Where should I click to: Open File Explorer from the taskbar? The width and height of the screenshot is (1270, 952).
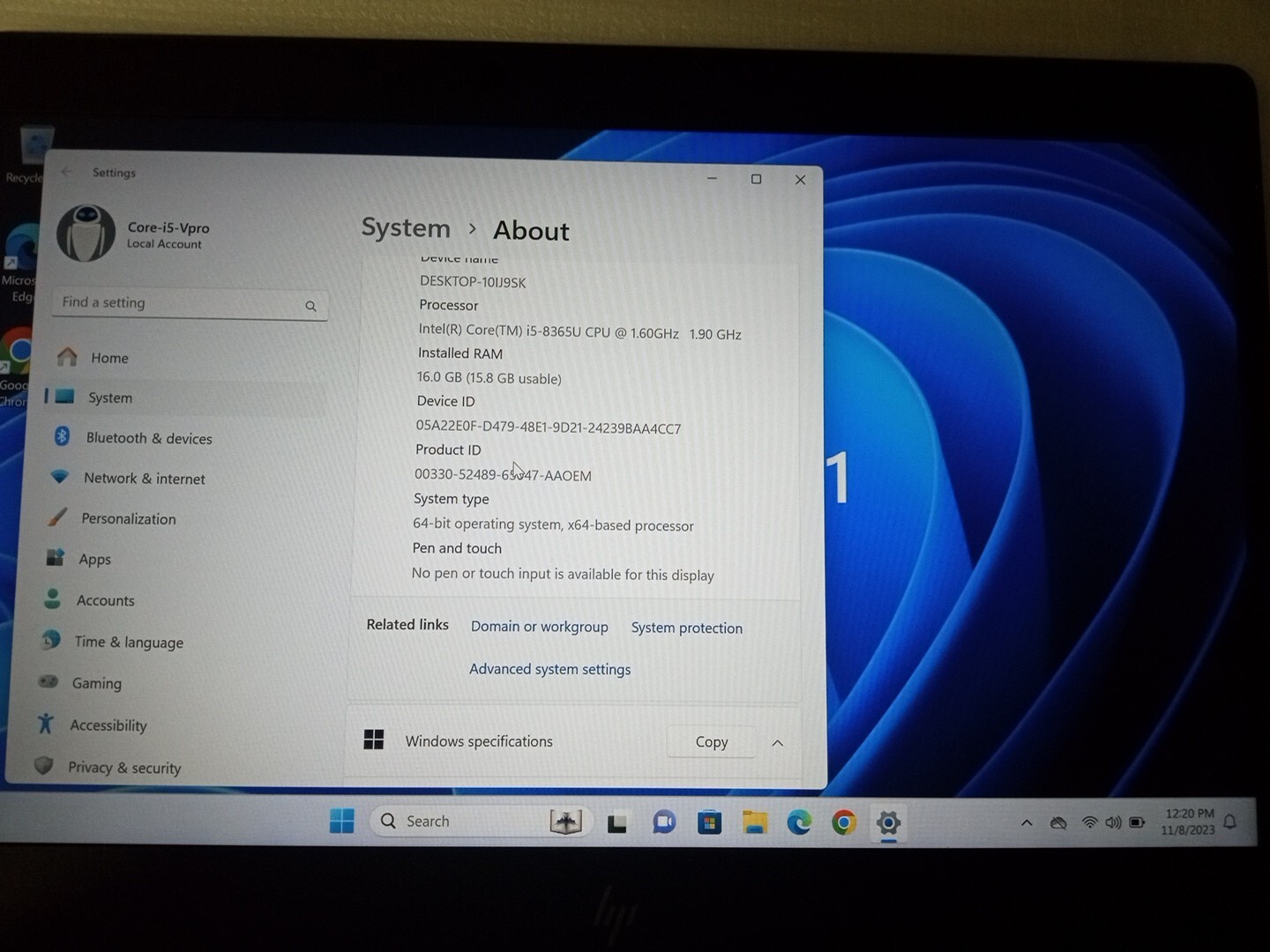[x=754, y=822]
